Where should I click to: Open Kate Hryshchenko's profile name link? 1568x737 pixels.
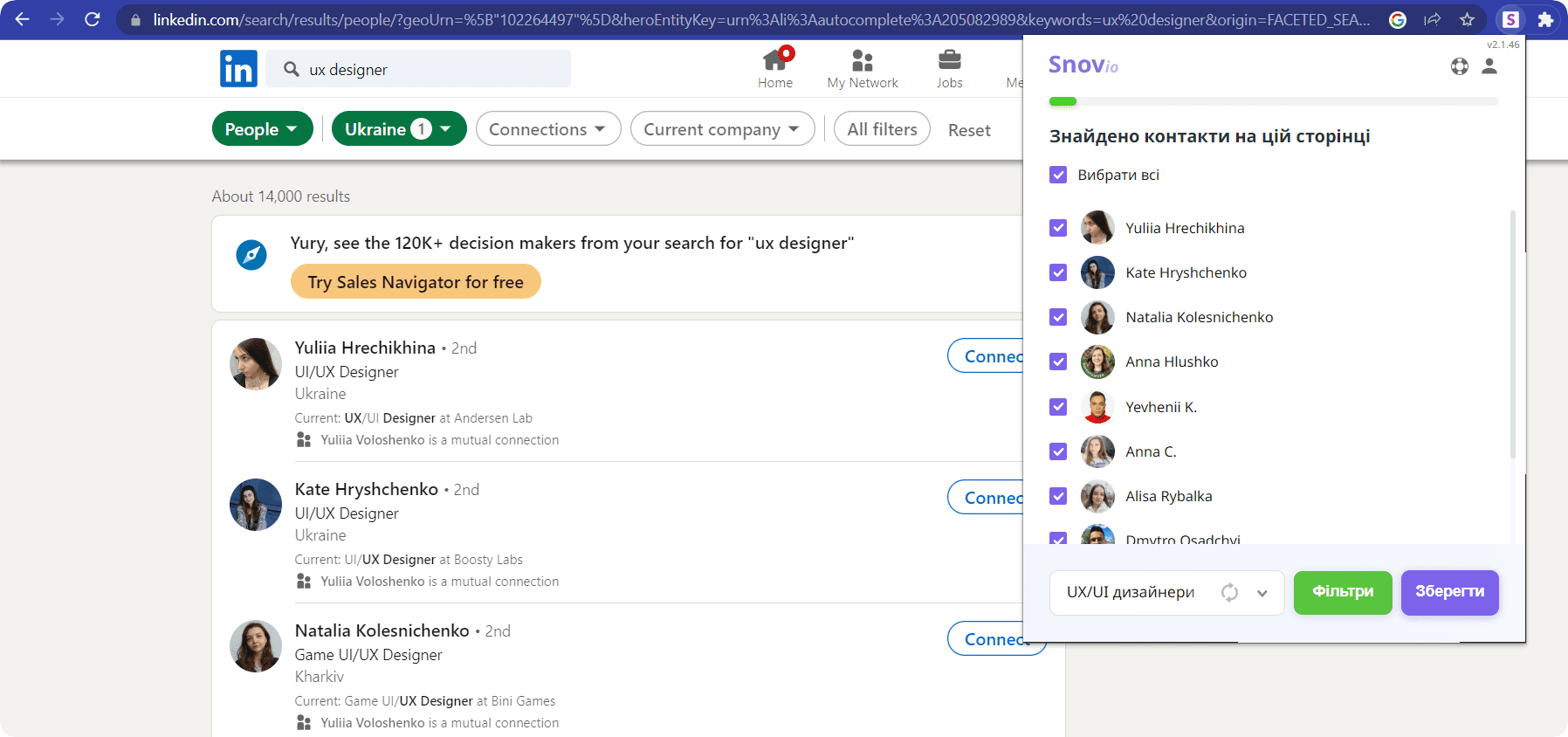[367, 489]
